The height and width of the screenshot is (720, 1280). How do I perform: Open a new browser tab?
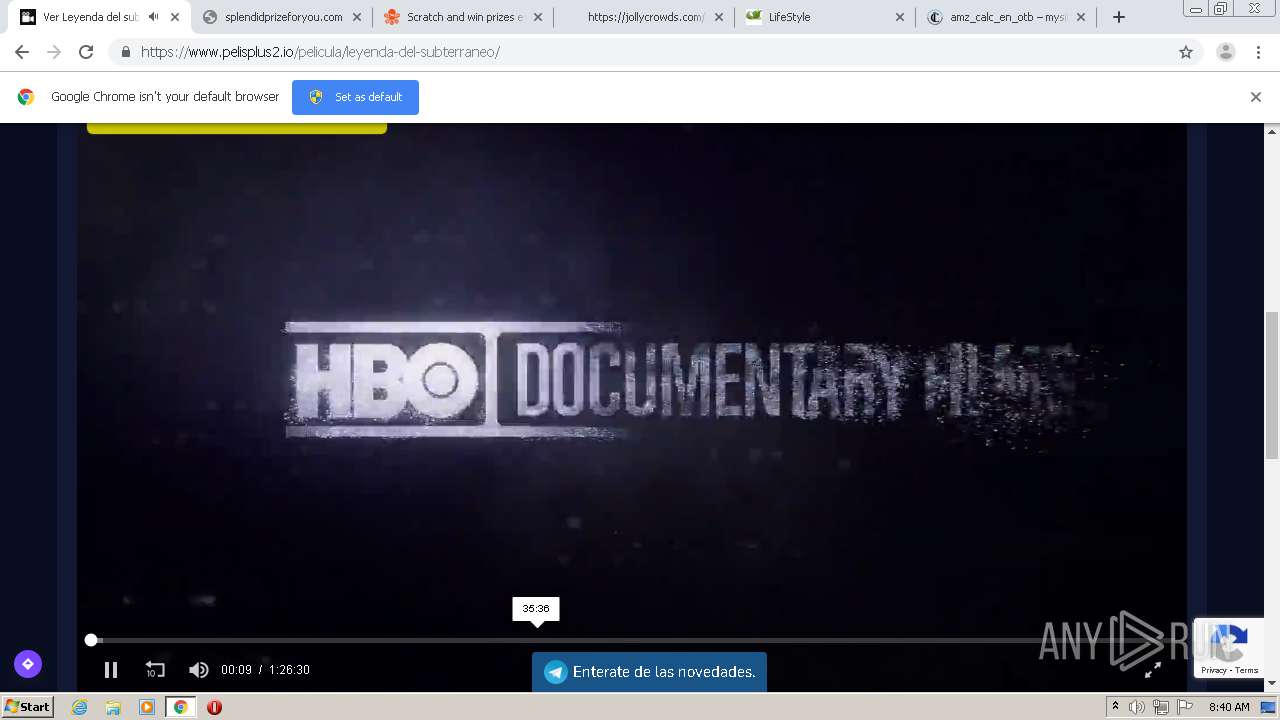pos(1119,17)
